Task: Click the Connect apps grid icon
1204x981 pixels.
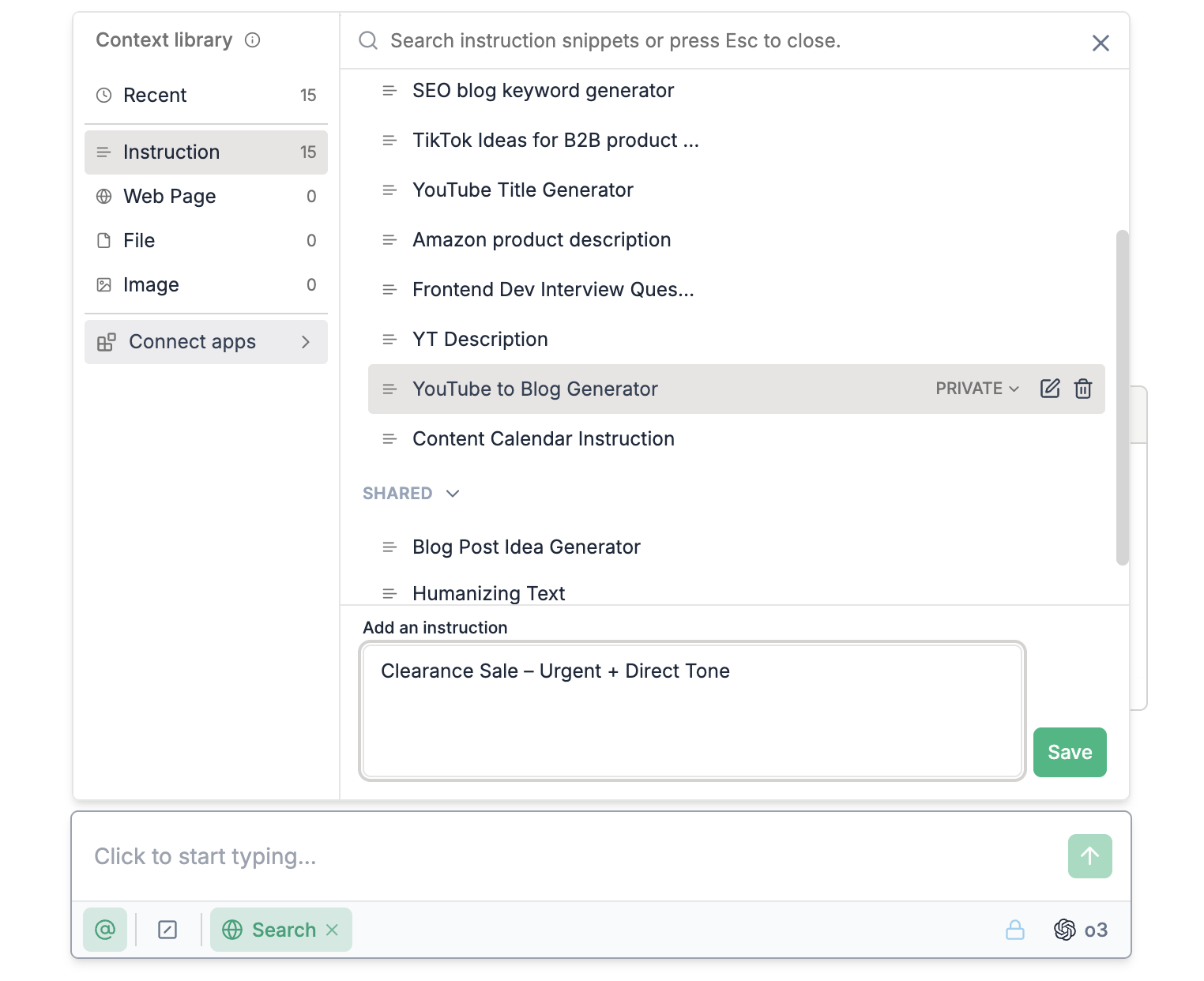Action: point(106,342)
